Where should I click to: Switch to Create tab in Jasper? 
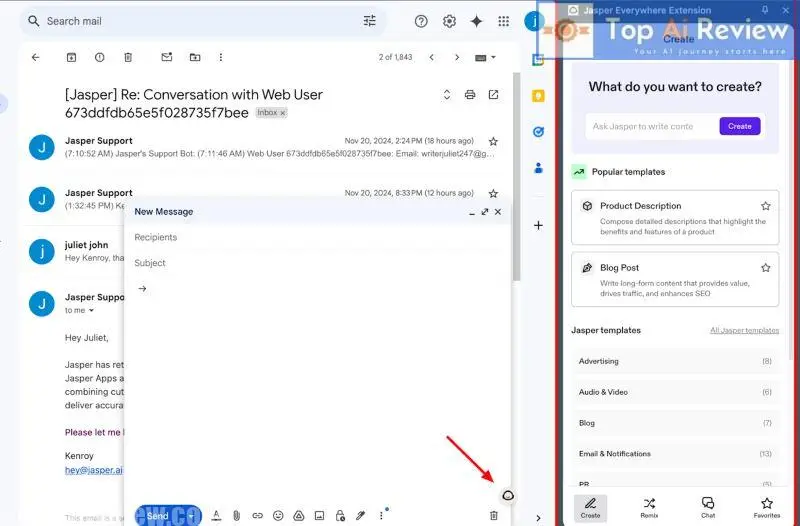[x=590, y=508]
